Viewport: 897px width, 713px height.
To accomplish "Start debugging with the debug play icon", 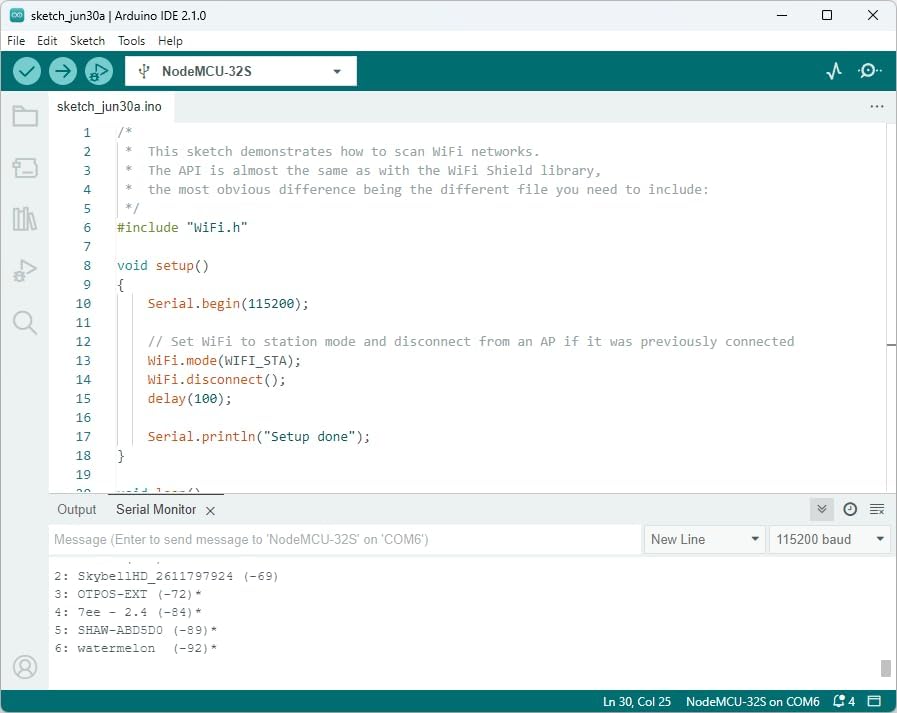I will [98, 72].
